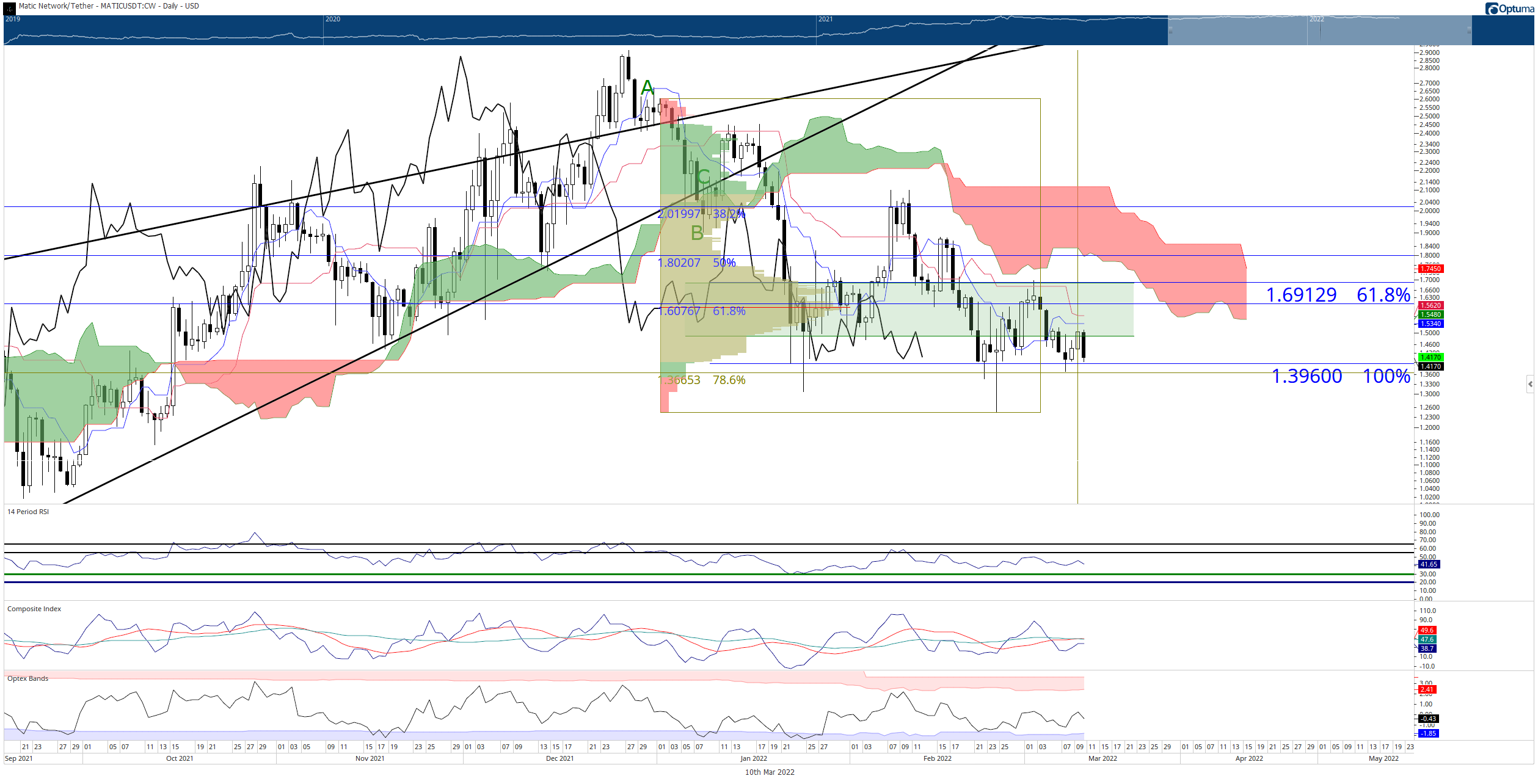Click the Nov 2021 month label on time axis
Image resolution: width=1538 pixels, height=784 pixels.
[x=370, y=758]
